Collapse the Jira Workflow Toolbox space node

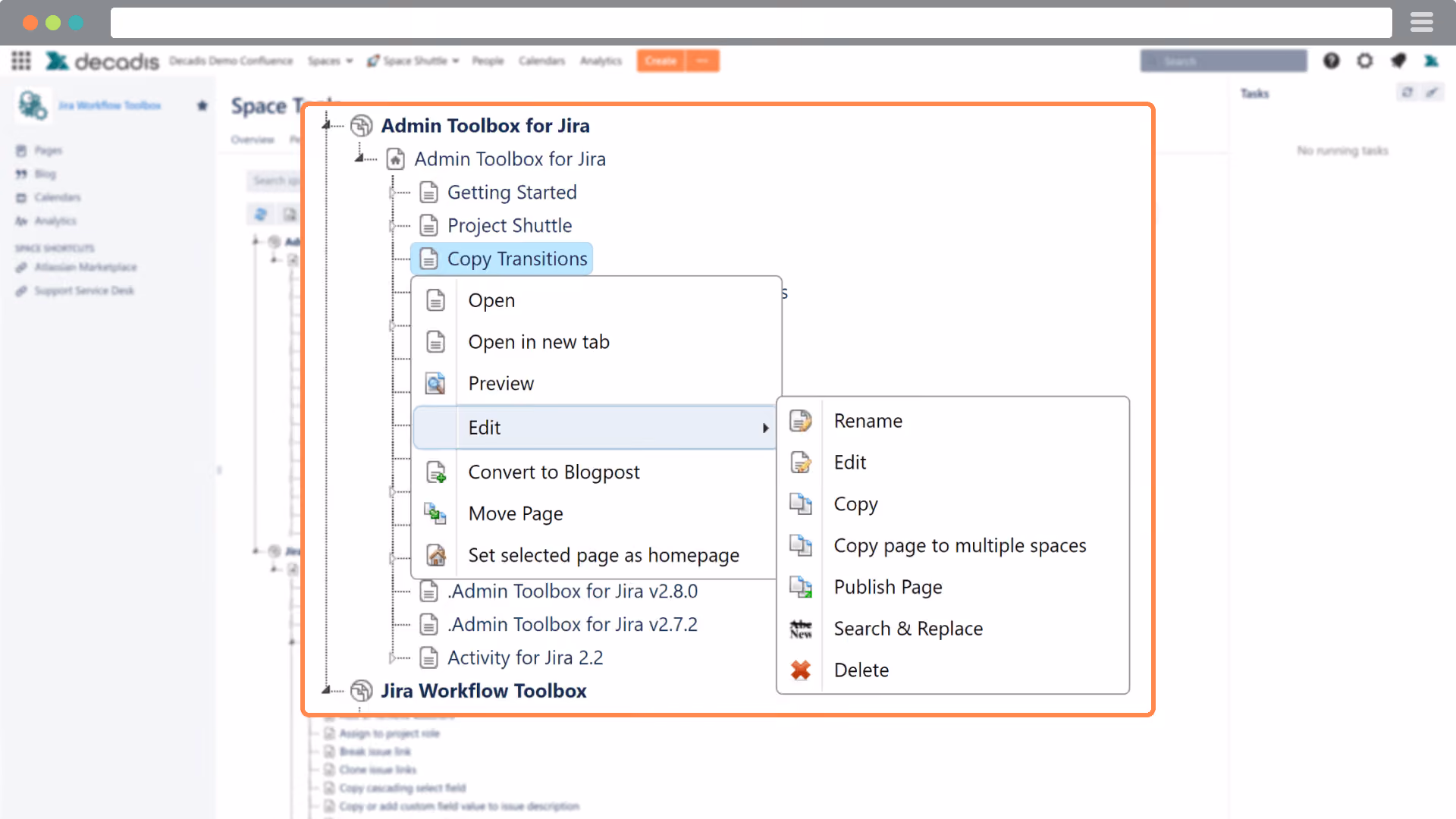point(327,691)
